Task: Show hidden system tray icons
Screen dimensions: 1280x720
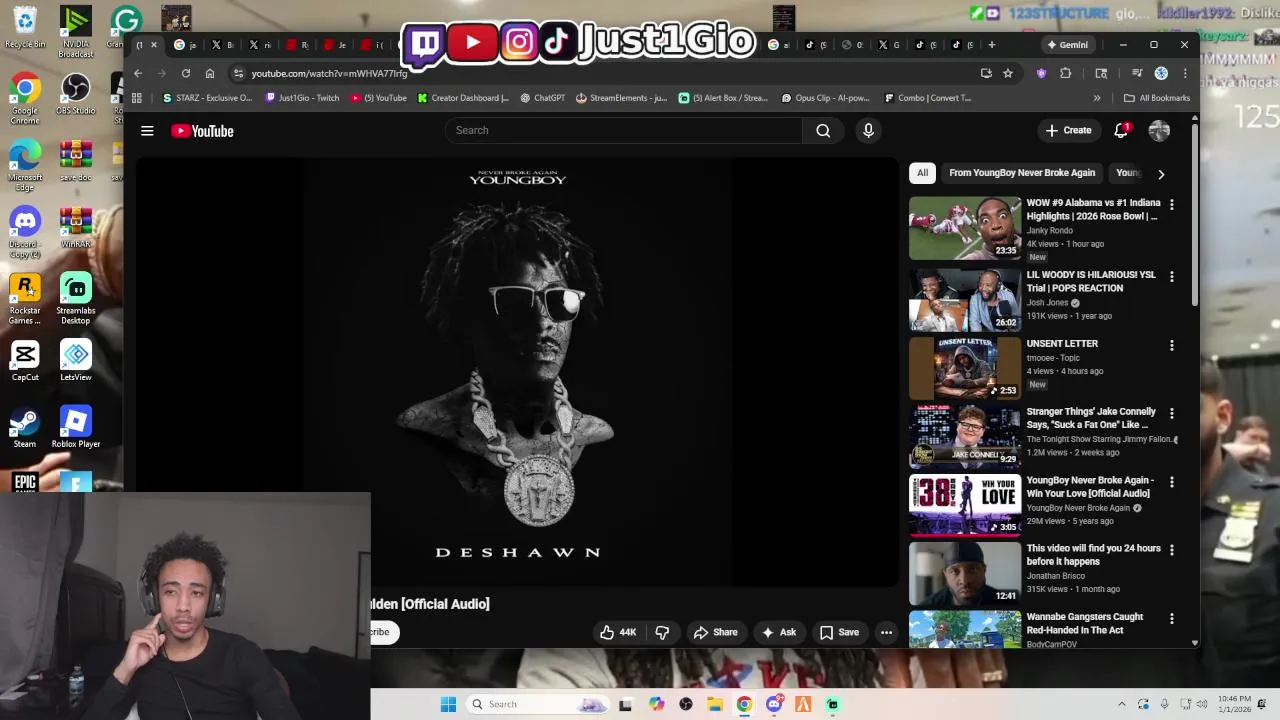Action: (x=1121, y=704)
